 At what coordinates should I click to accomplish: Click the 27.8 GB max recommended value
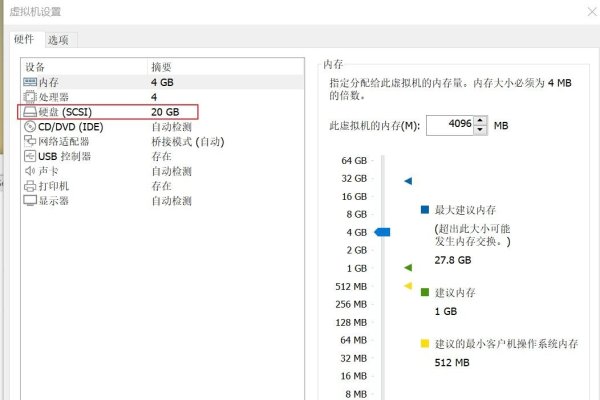[x=453, y=260]
